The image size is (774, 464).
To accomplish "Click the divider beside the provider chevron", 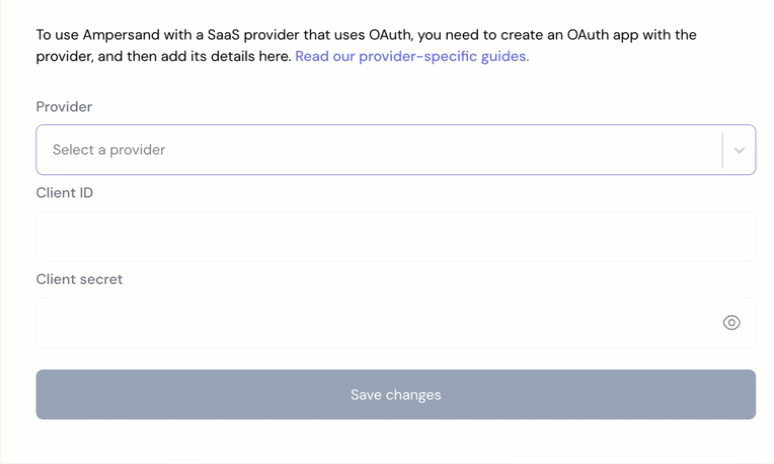I will [722, 150].
